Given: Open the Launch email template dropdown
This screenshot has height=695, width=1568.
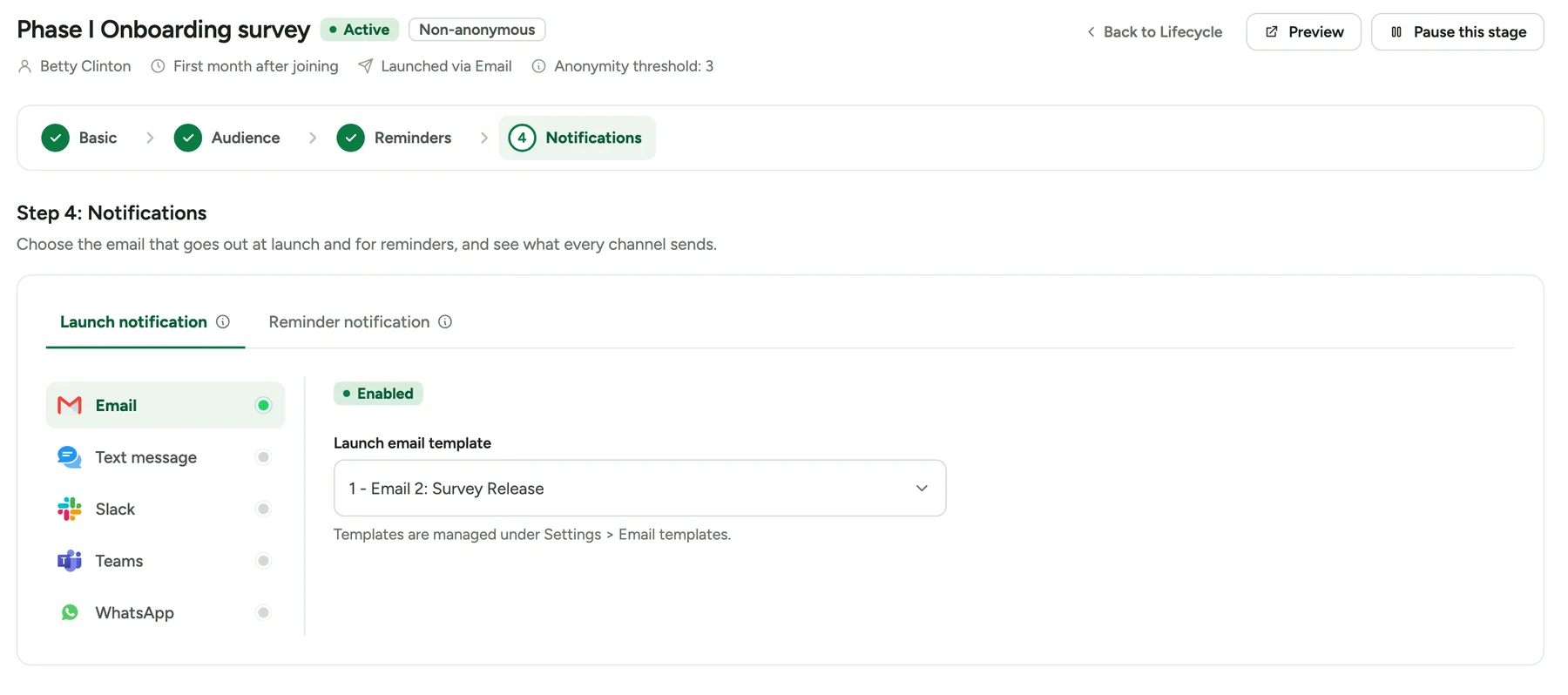Looking at the screenshot, I should 639,488.
